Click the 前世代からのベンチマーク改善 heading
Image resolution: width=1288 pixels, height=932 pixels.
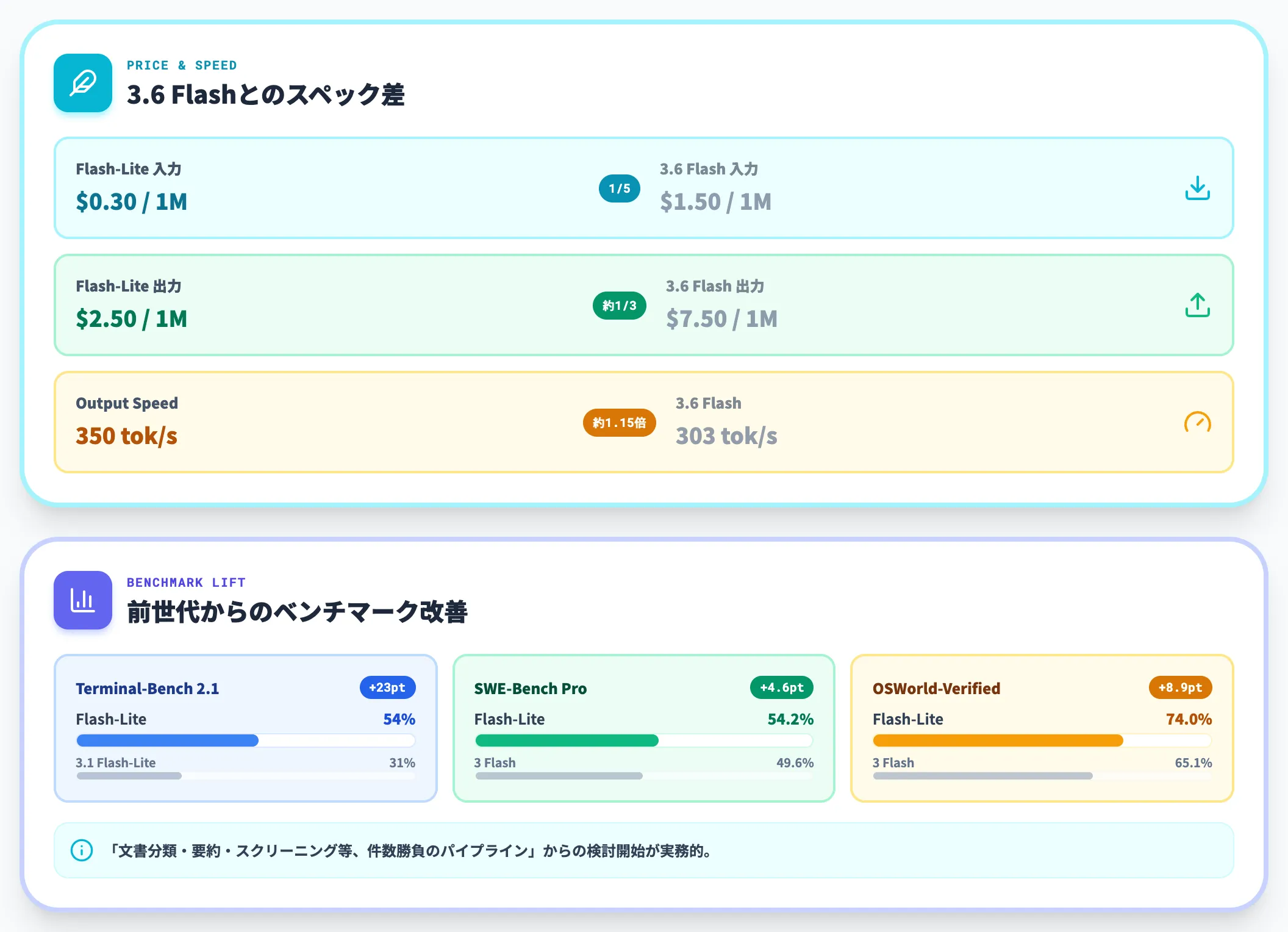(x=298, y=612)
